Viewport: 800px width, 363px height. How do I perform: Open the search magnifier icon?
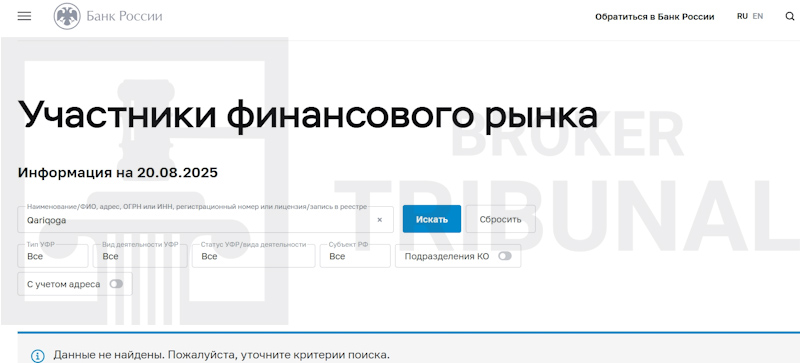tap(790, 16)
